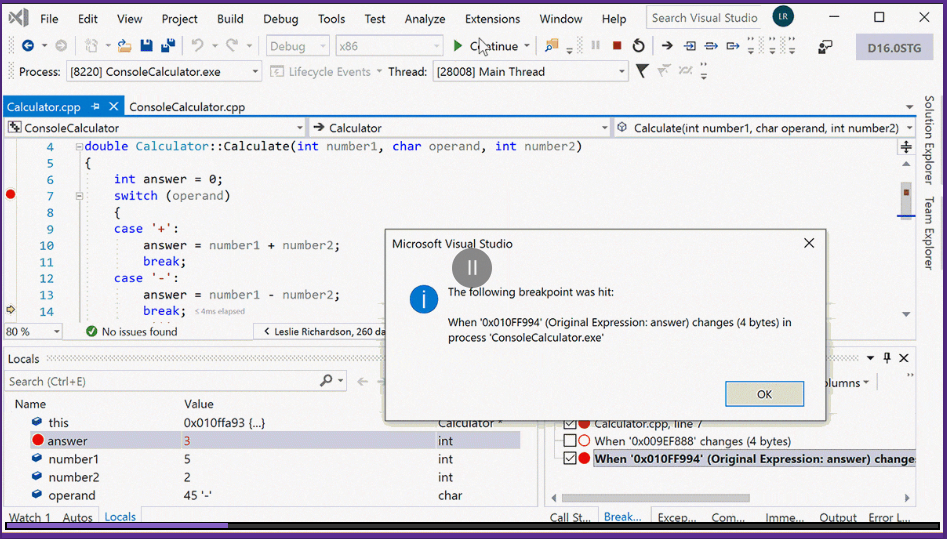Switch to the Autos tab
947x539 pixels.
point(78,517)
